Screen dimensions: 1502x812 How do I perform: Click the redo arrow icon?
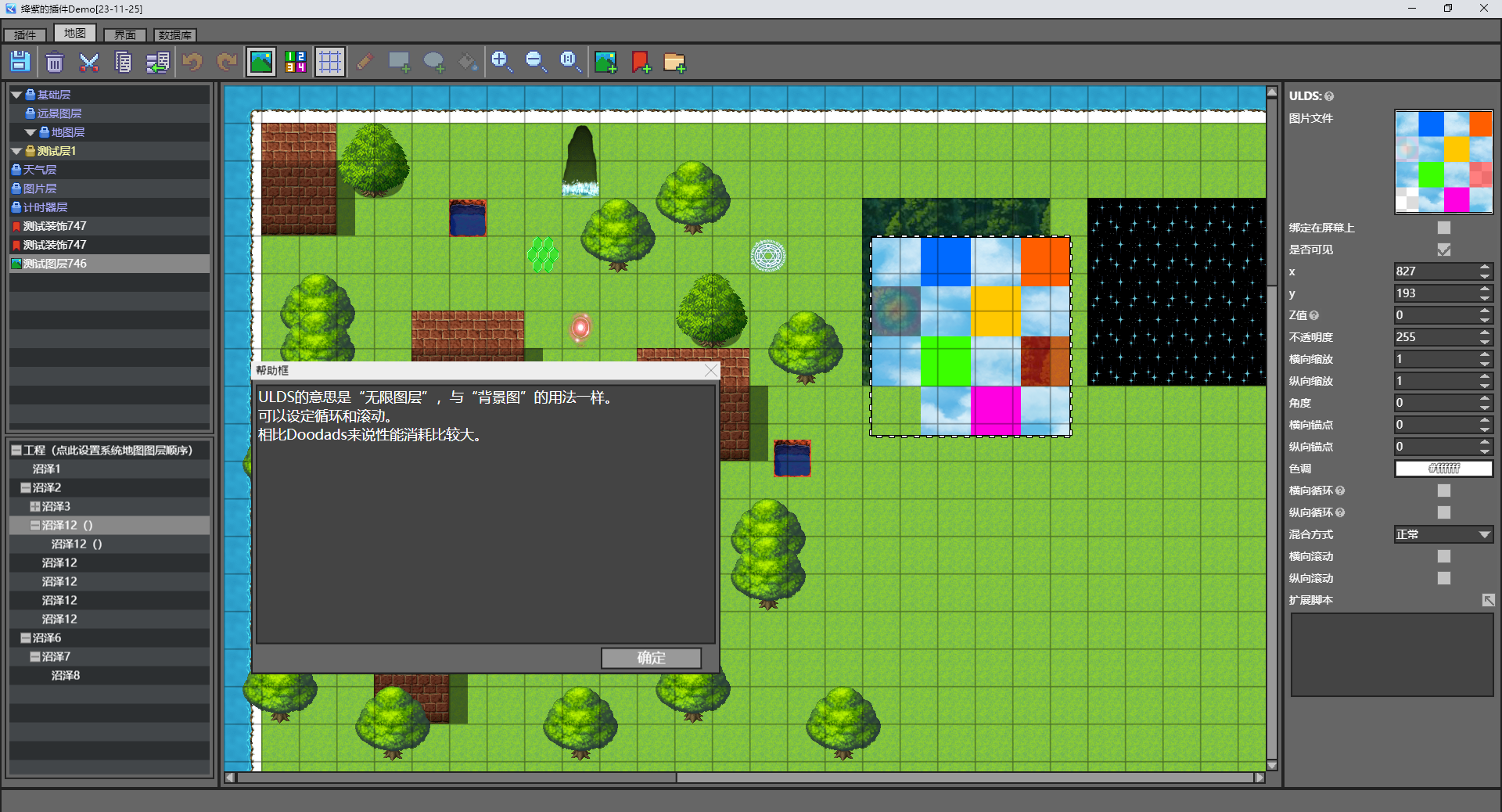pos(227,62)
